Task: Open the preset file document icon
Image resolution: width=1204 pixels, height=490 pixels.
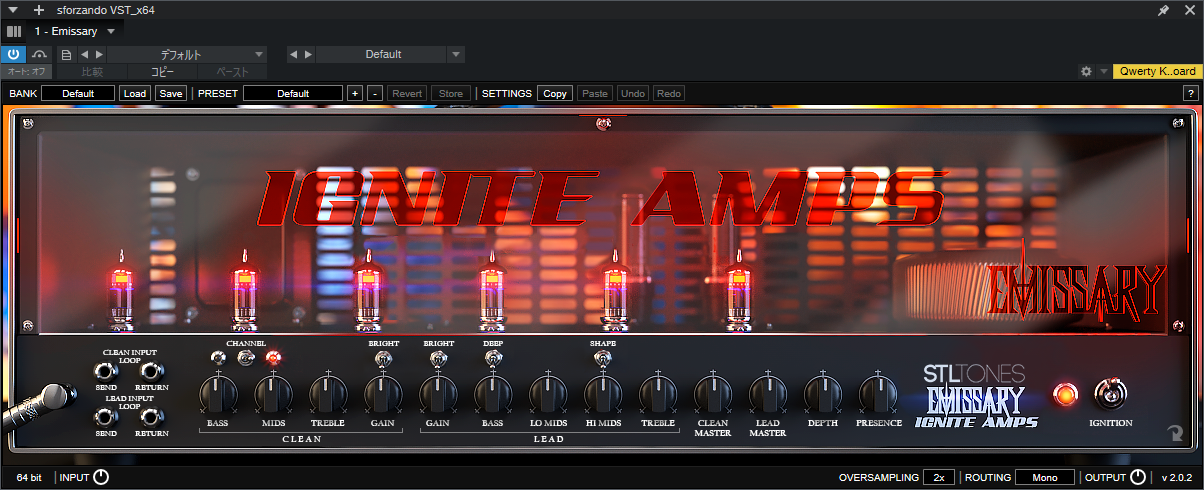Action: click(66, 54)
